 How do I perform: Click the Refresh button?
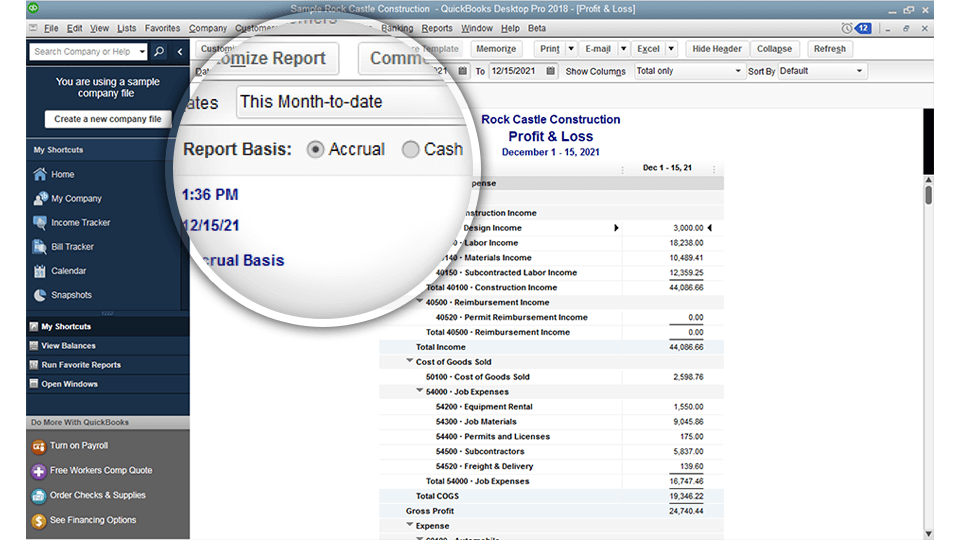(x=830, y=49)
